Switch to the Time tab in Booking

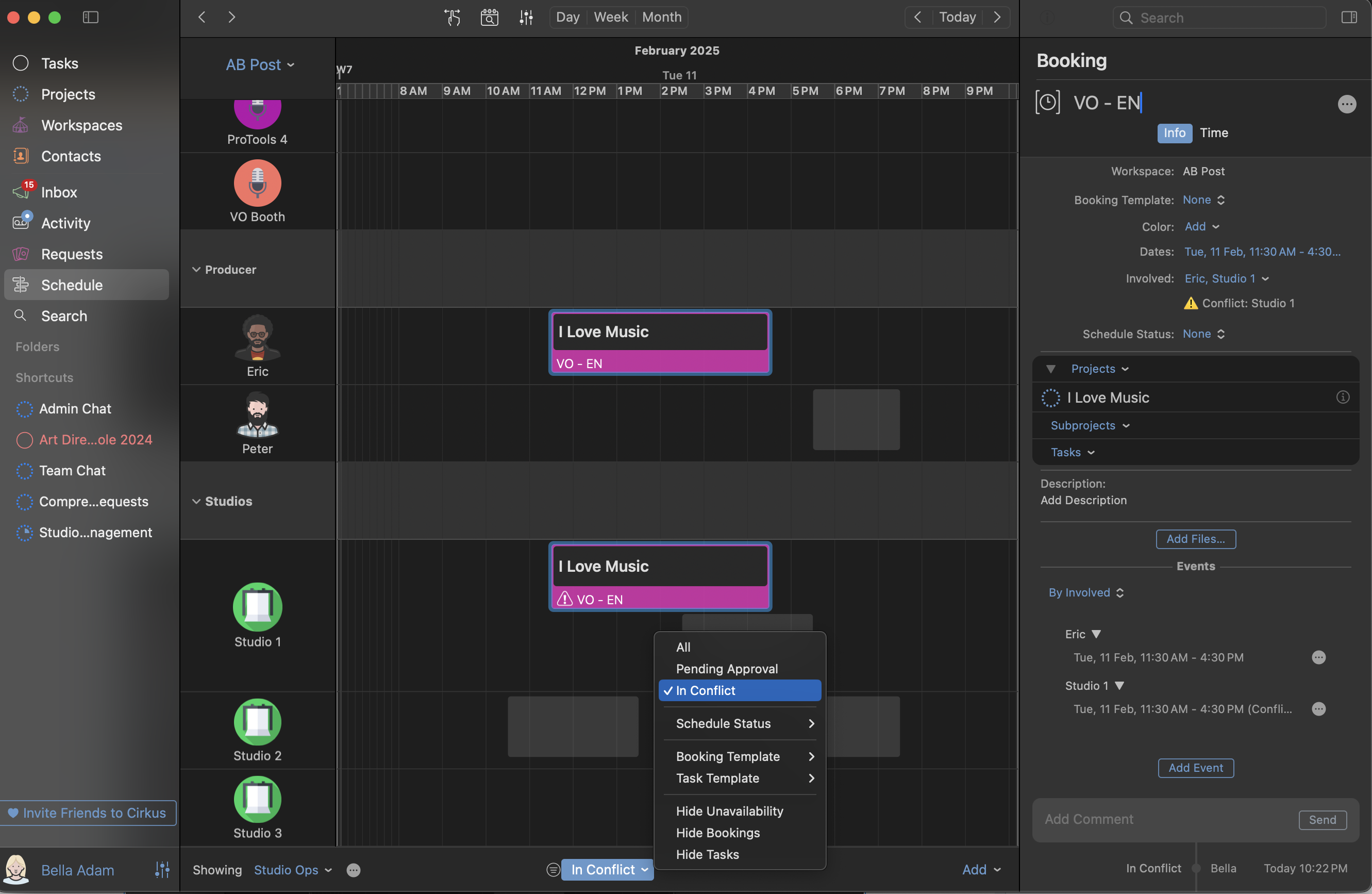[x=1213, y=133]
